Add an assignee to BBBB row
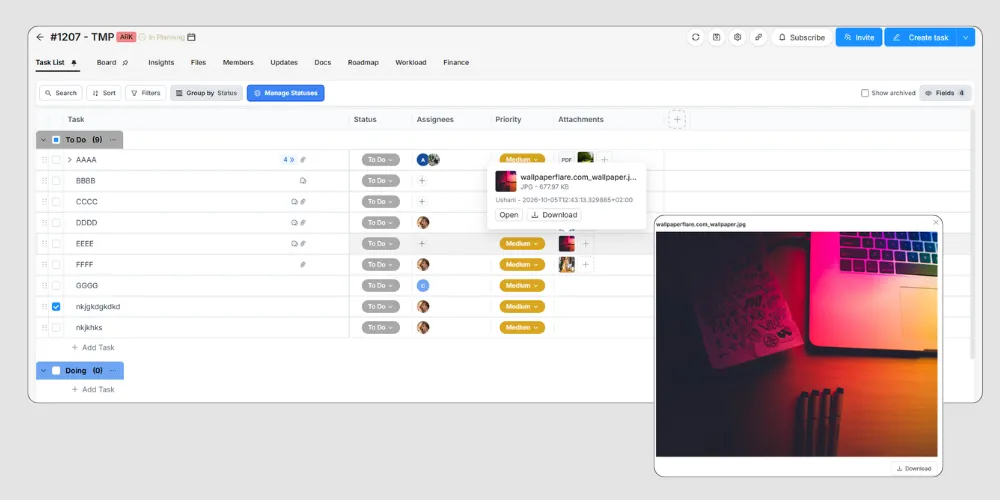1000x500 pixels. click(422, 181)
